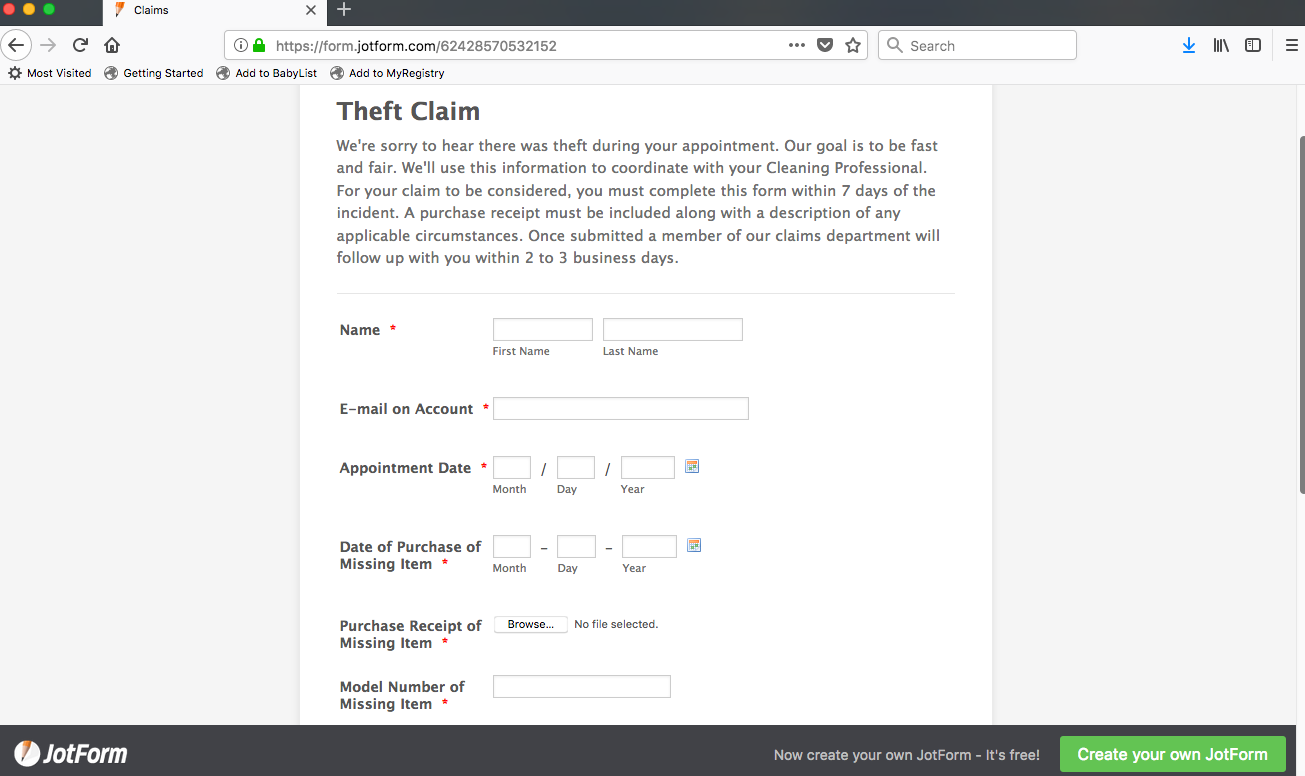Screen dimensions: 1305x776
Task: Click Appointment Date Year field
Action: [x=648, y=467]
